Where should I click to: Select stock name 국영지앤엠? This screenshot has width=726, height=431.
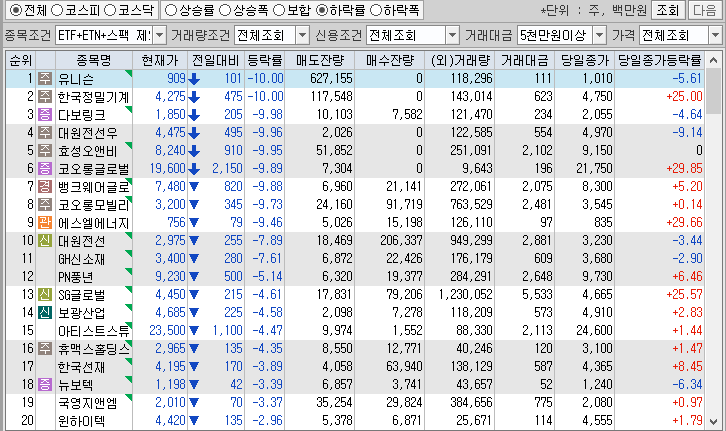[x=87, y=403]
